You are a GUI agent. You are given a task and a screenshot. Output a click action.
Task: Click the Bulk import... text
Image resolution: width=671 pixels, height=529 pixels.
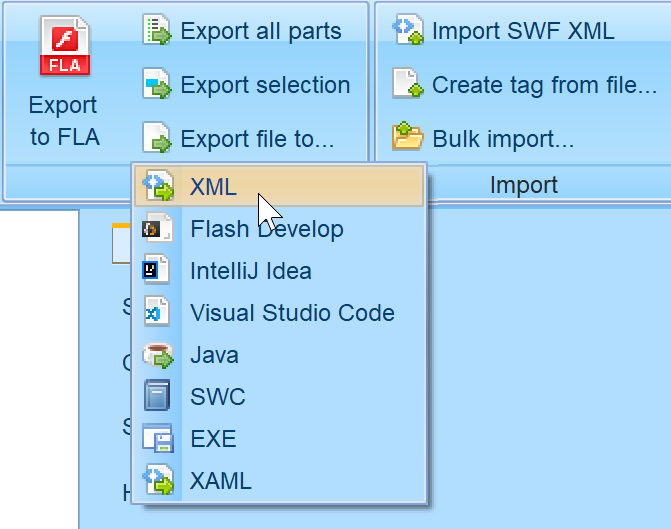pyautogui.click(x=503, y=138)
